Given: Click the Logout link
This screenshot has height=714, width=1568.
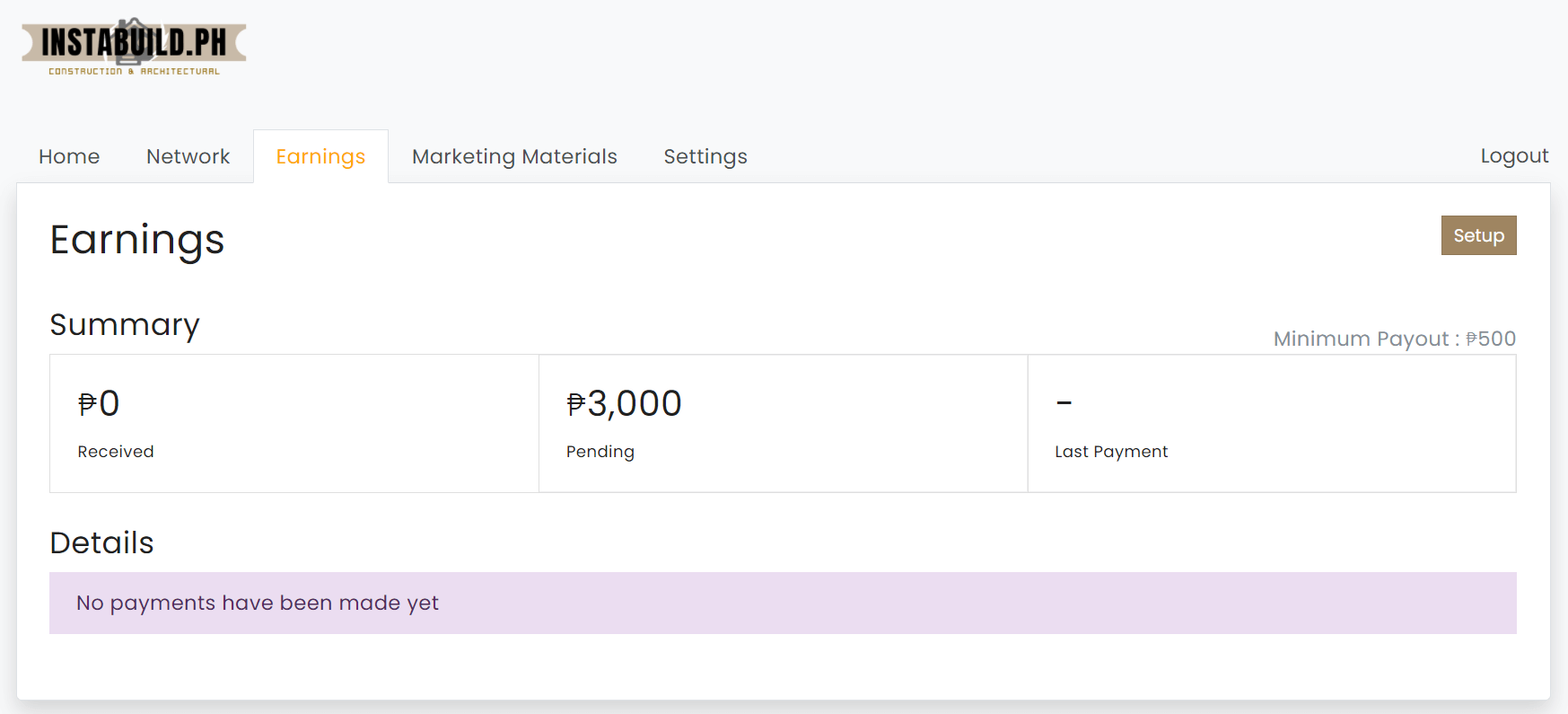Looking at the screenshot, I should 1514,156.
